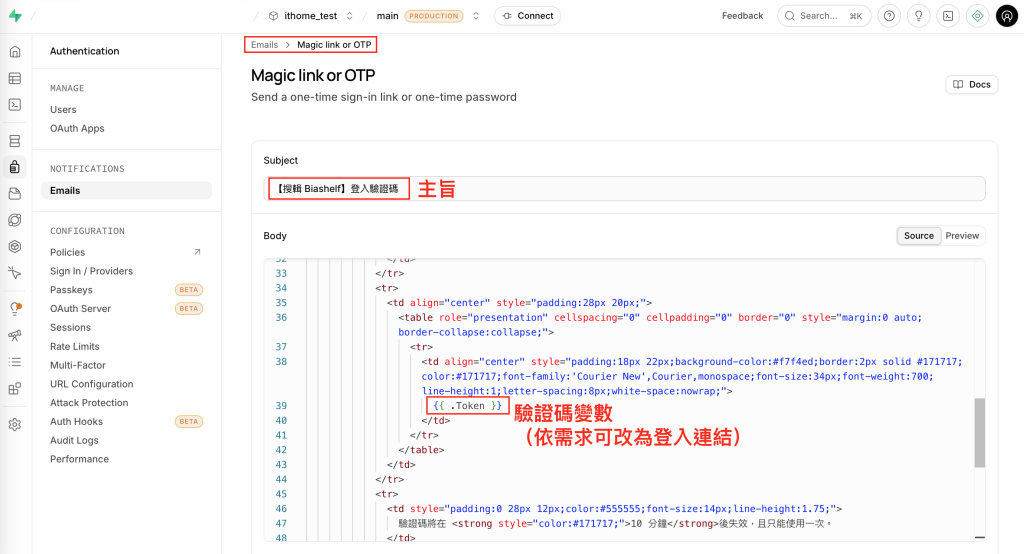Open OAuth Apps page
This screenshot has width=1024, height=554.
77,129
